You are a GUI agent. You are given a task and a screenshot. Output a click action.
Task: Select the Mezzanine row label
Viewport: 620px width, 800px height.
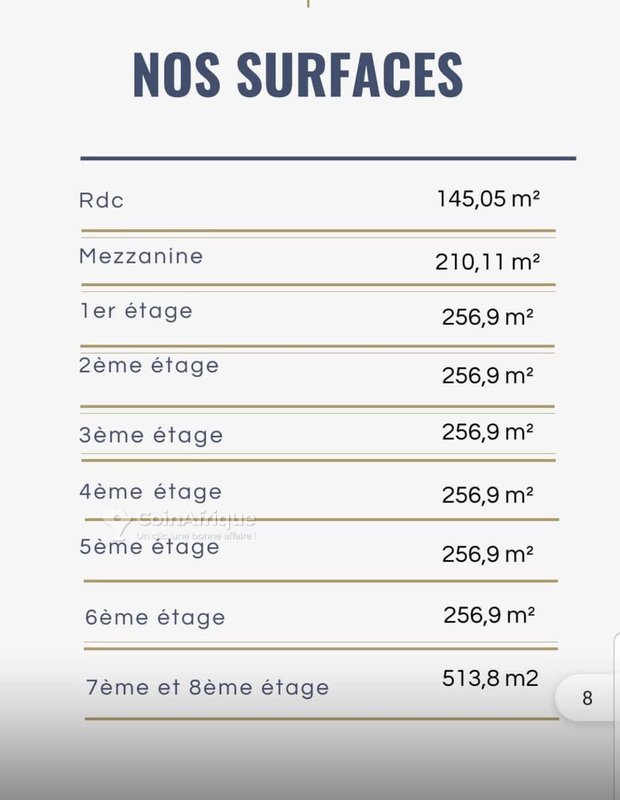coord(141,256)
